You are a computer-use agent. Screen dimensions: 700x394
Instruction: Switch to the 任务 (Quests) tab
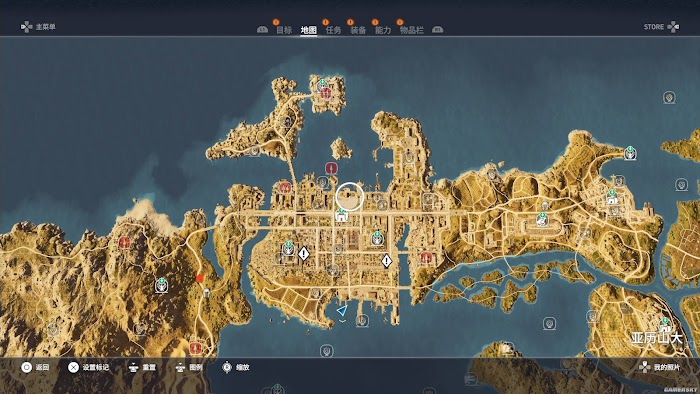point(333,30)
